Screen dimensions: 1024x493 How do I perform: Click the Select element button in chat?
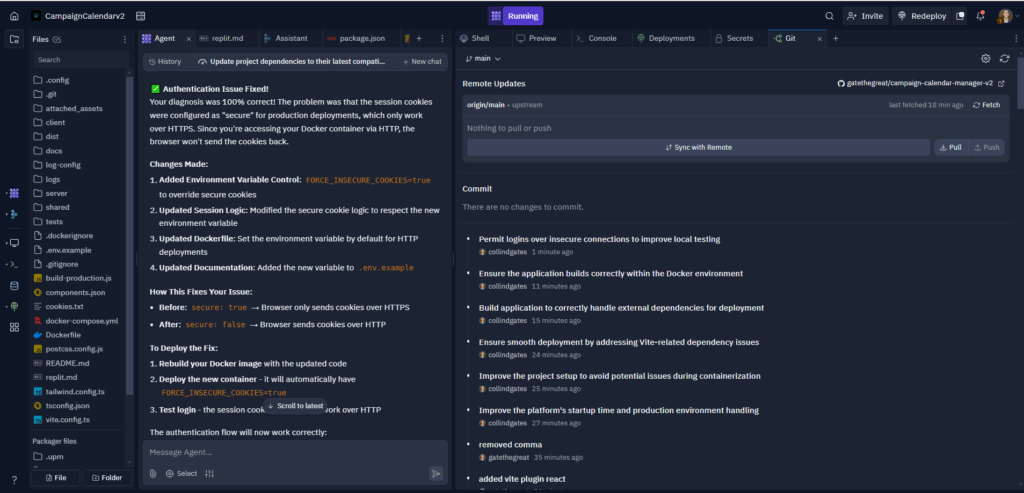[x=181, y=473]
